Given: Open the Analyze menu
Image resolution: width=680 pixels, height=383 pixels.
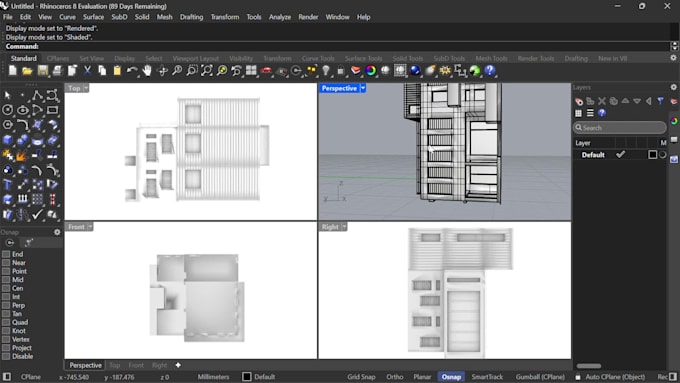Looking at the screenshot, I should (x=280, y=17).
